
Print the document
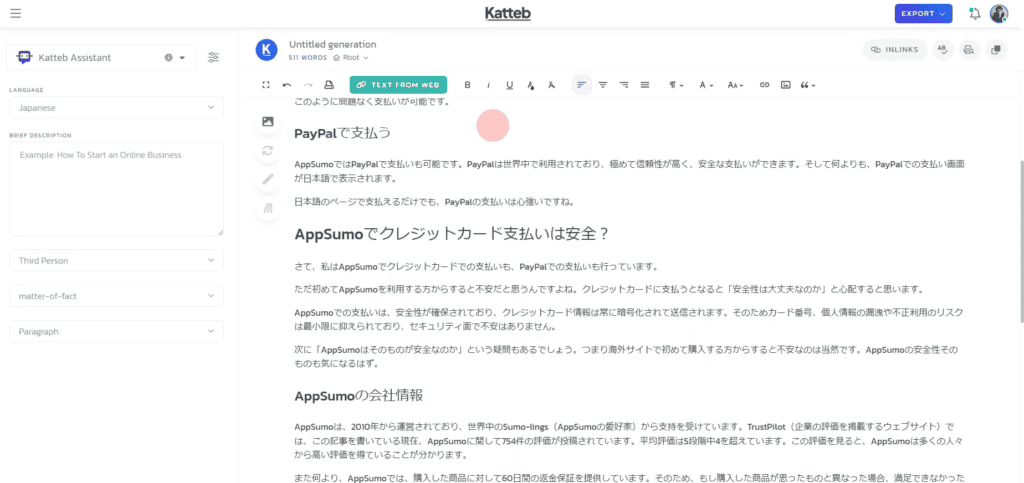pos(328,85)
